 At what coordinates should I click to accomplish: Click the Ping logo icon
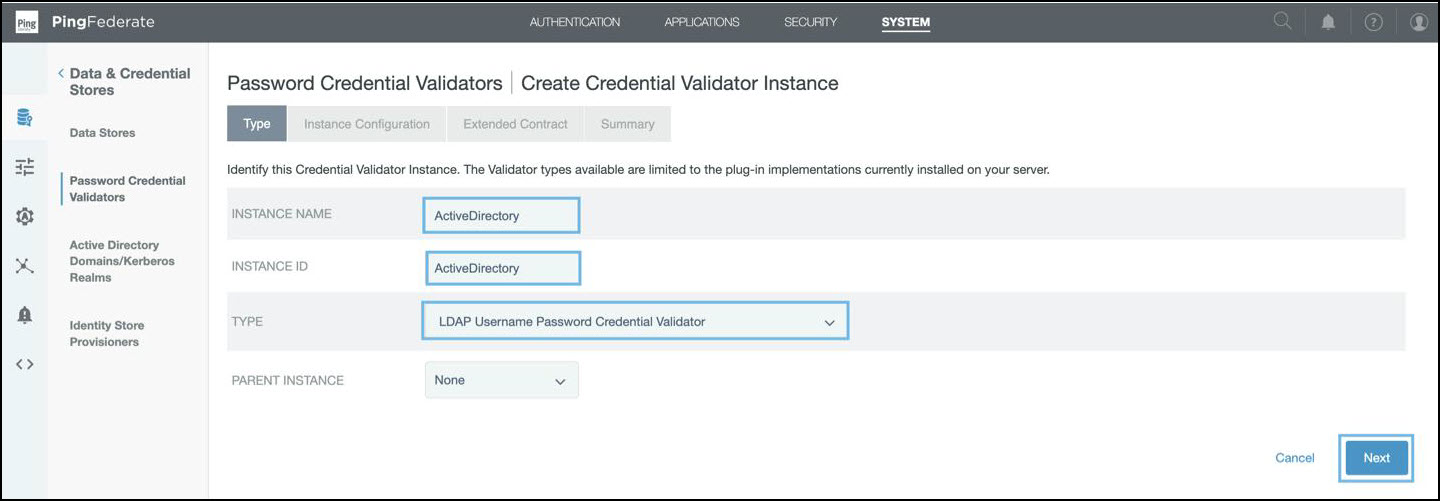point(27,22)
